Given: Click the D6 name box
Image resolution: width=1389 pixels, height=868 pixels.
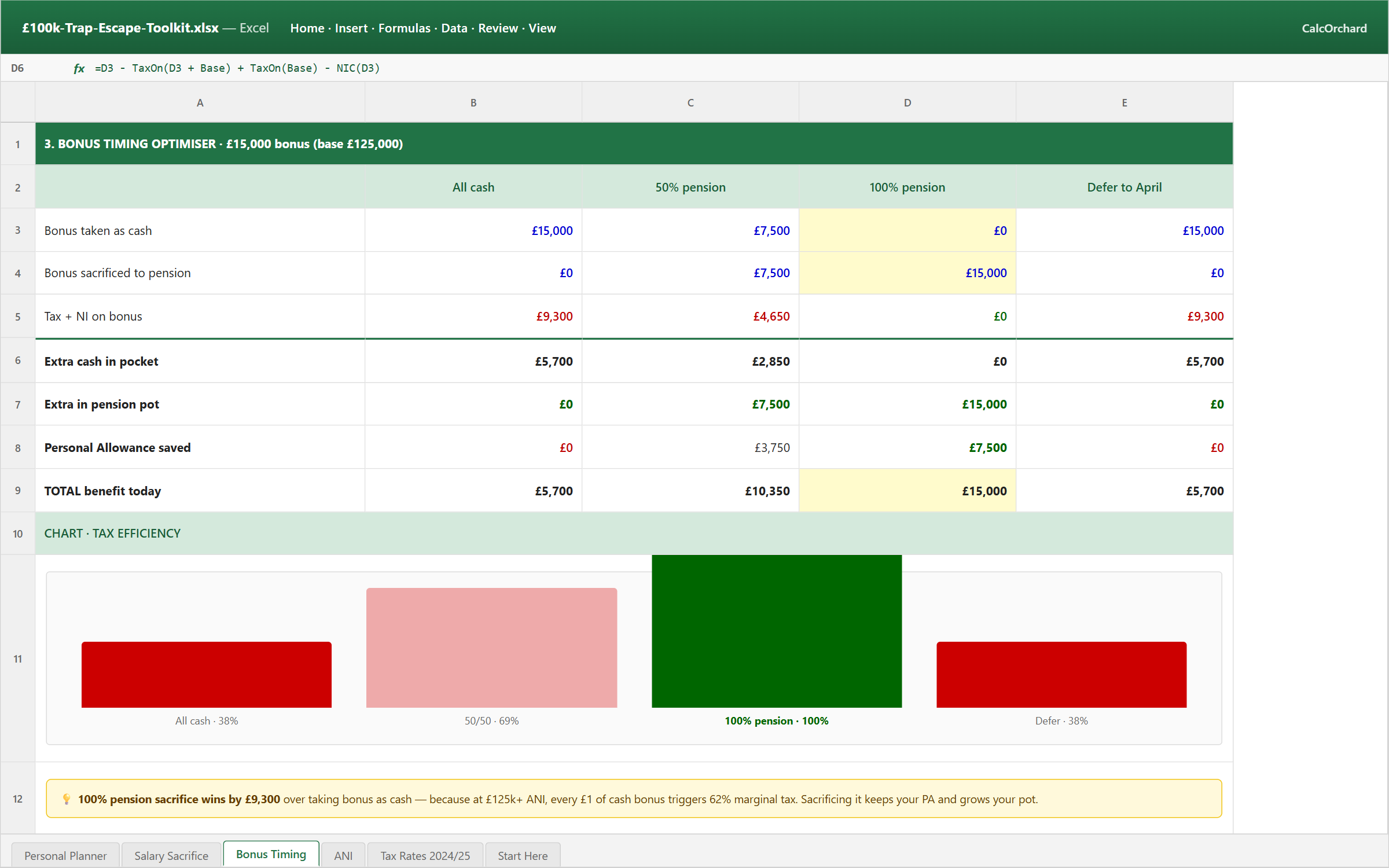Looking at the screenshot, I should pos(17,68).
